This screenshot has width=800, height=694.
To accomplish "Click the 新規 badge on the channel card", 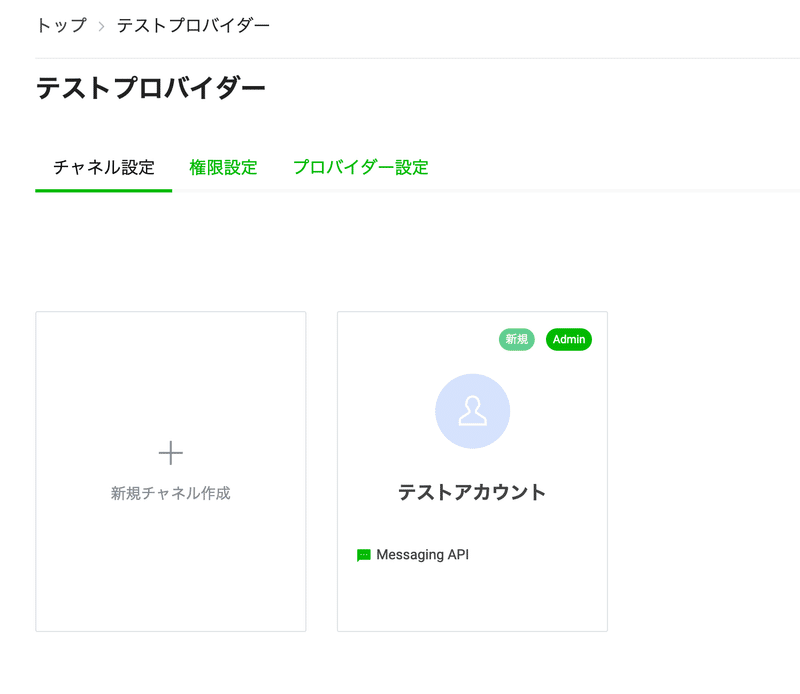I will [516, 340].
